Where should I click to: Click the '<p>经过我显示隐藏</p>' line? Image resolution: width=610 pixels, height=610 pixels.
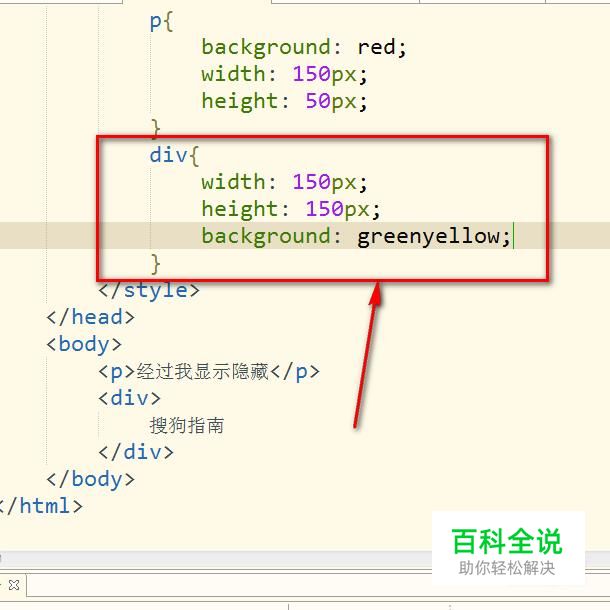(209, 372)
